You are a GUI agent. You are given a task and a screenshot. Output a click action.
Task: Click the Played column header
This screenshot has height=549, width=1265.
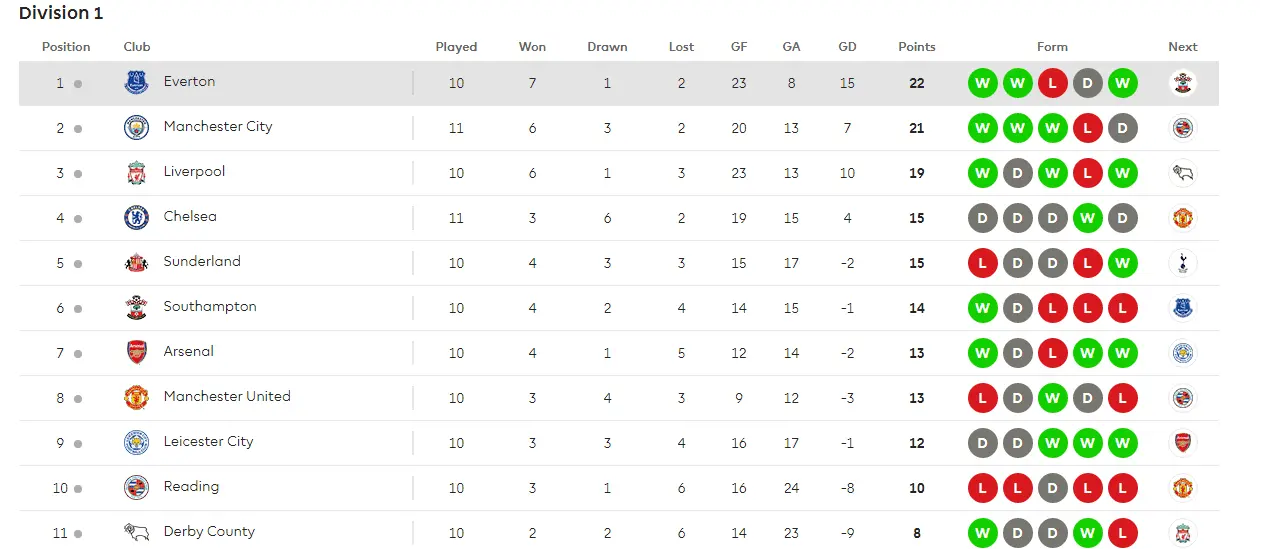pos(456,47)
